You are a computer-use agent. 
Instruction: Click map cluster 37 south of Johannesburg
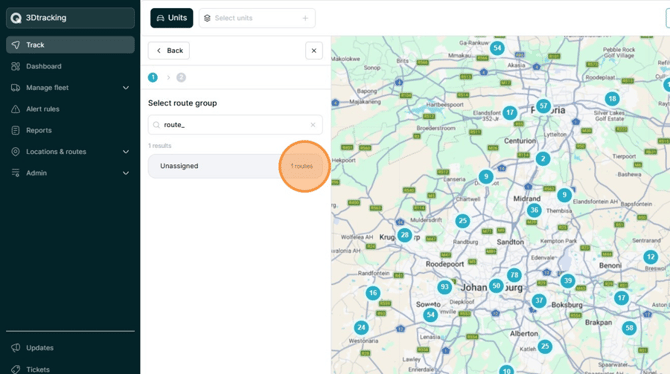539,300
